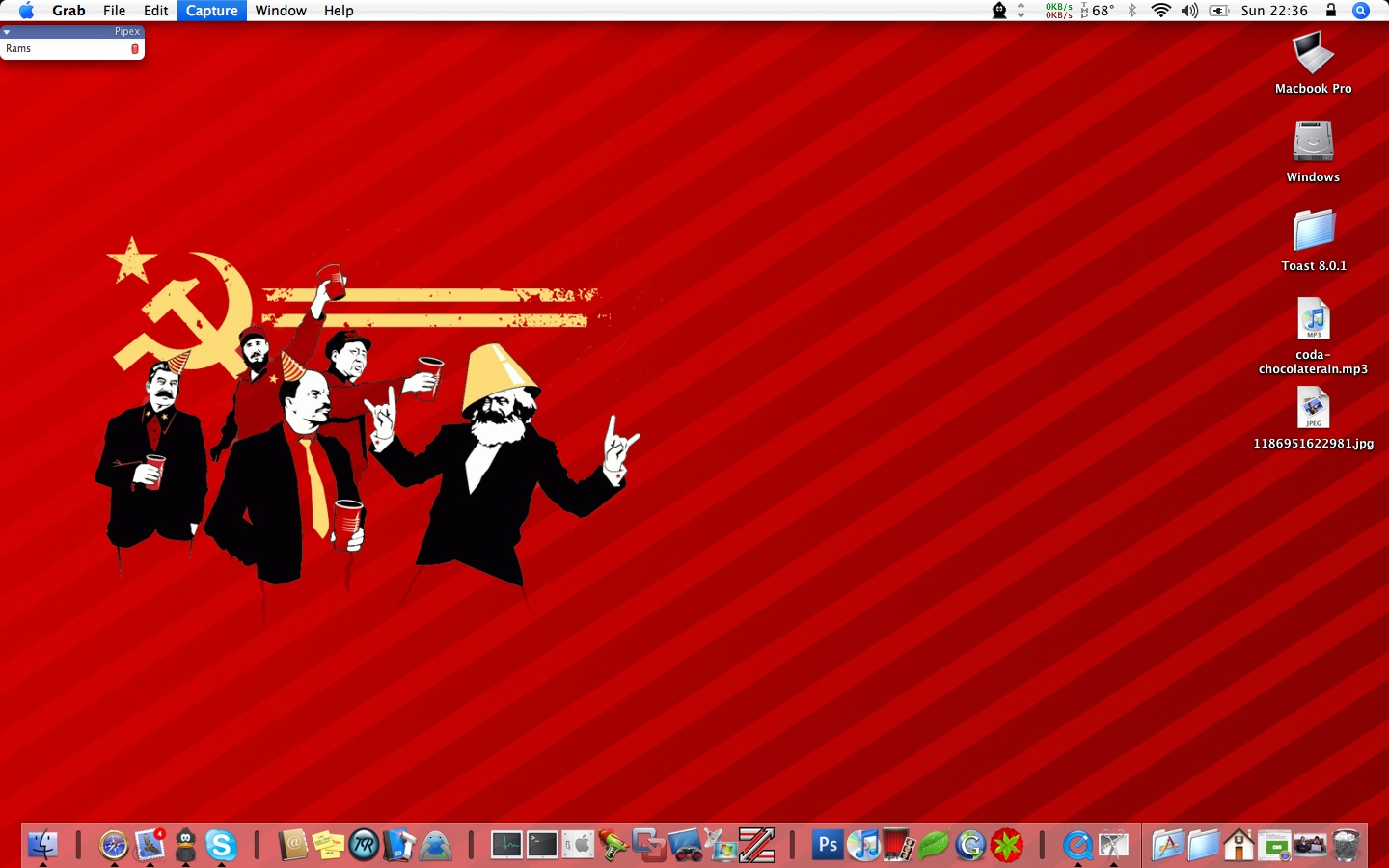Image resolution: width=1389 pixels, height=868 pixels.
Task: Click the hooded figure menu bar icon
Action: point(999,11)
